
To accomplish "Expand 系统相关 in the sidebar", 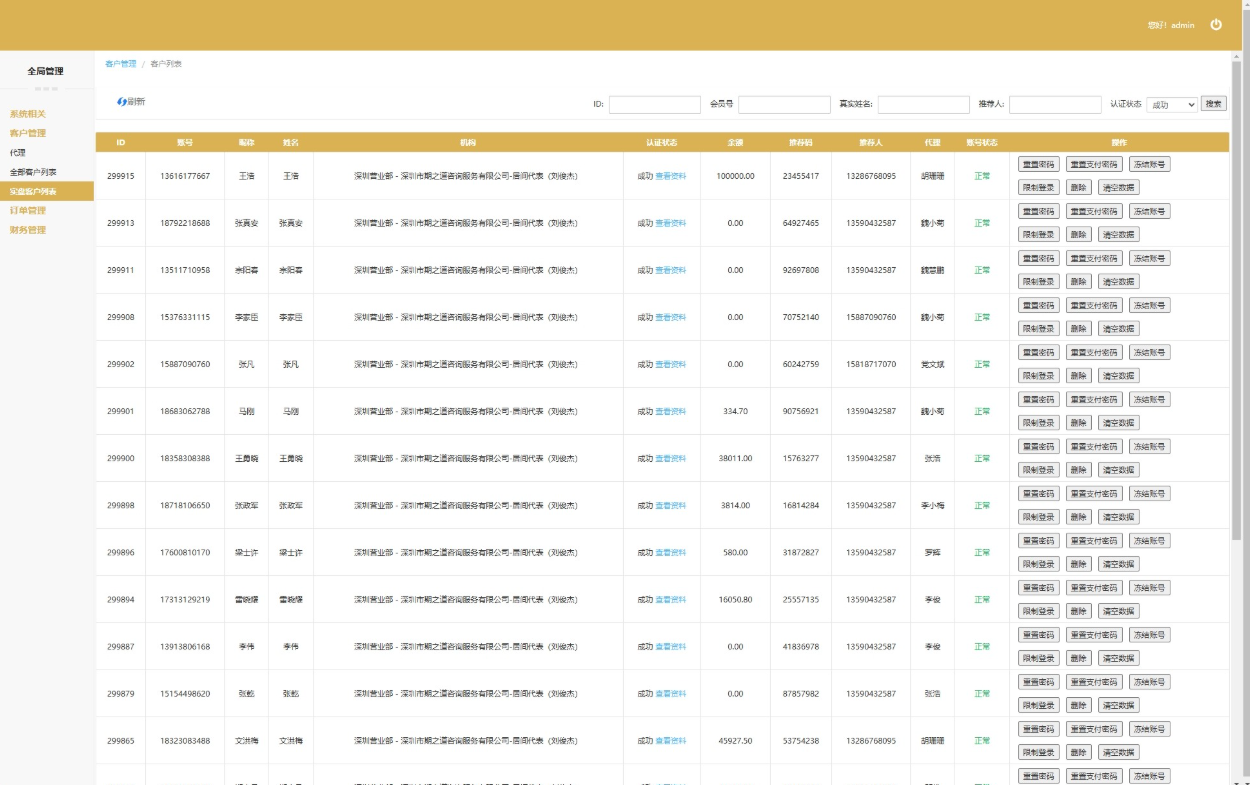I will [28, 114].
